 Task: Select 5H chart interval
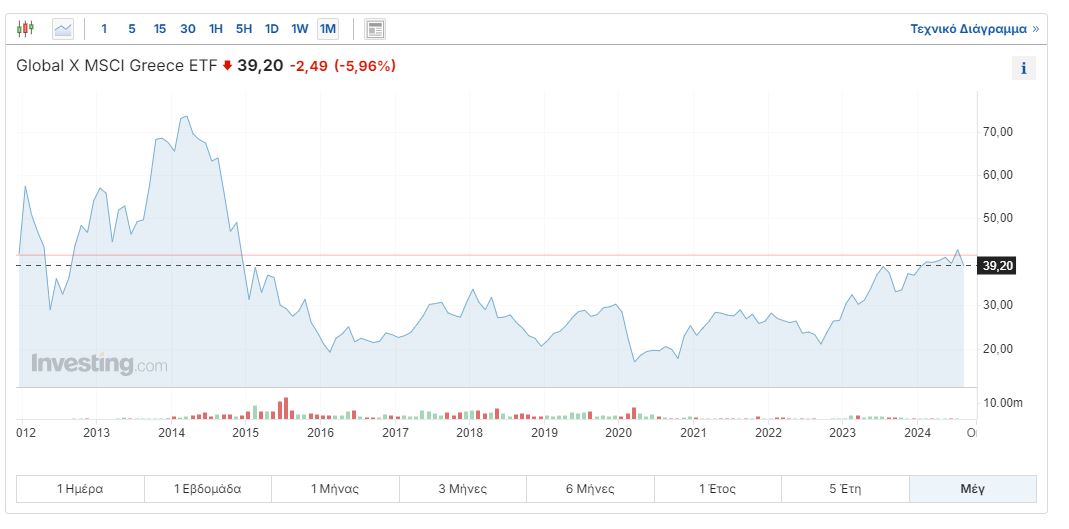pos(243,29)
